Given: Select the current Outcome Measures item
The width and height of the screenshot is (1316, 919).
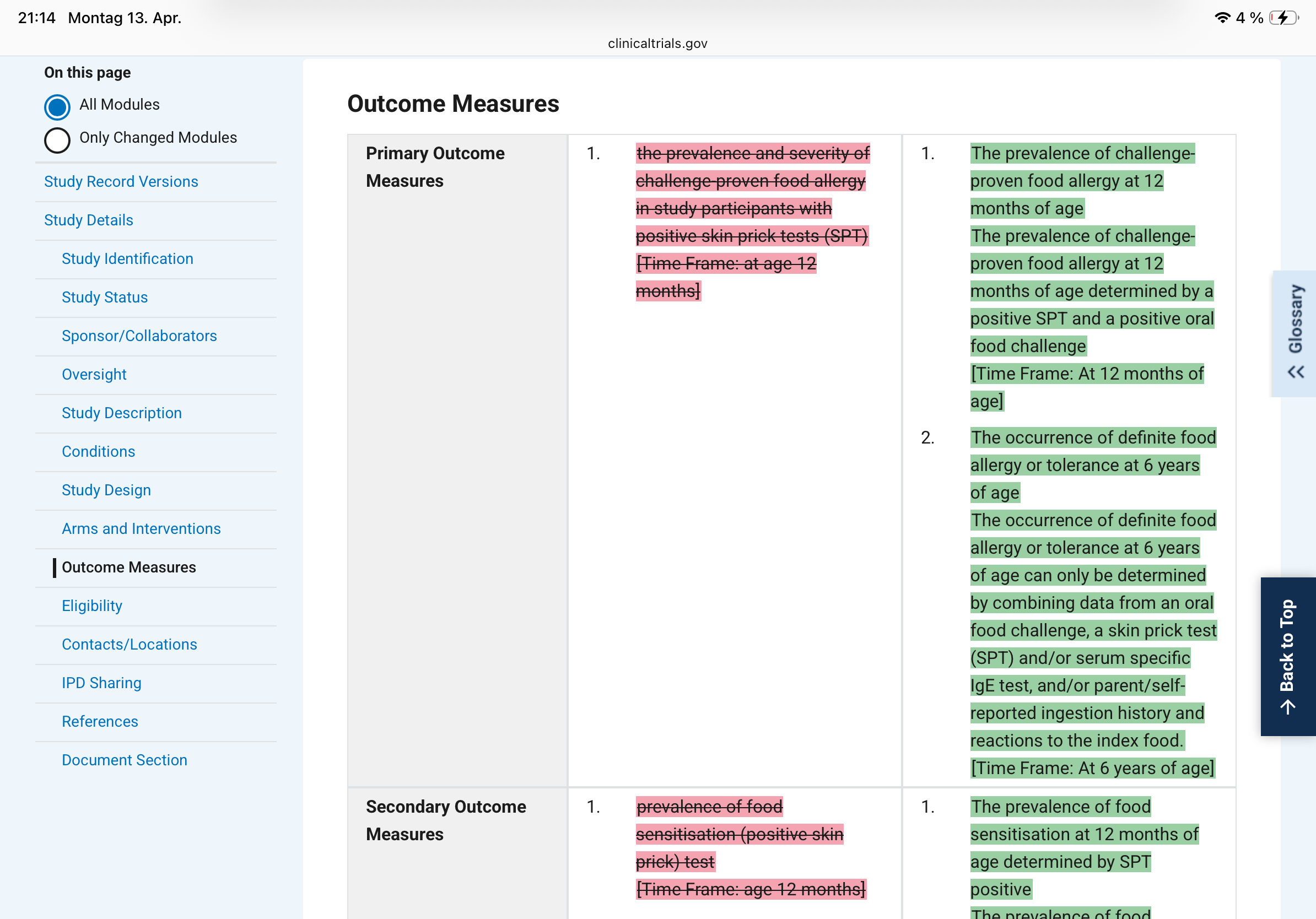Looking at the screenshot, I should pos(128,567).
